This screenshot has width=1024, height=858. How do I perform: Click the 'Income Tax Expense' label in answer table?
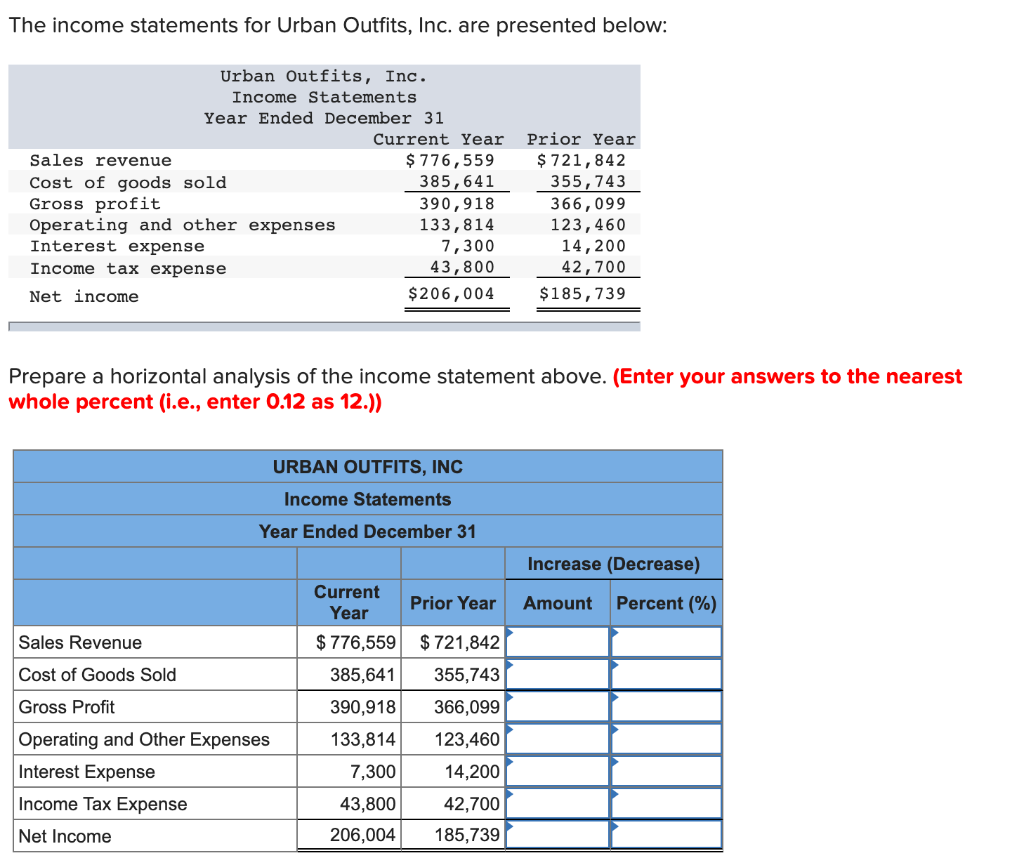[x=103, y=804]
